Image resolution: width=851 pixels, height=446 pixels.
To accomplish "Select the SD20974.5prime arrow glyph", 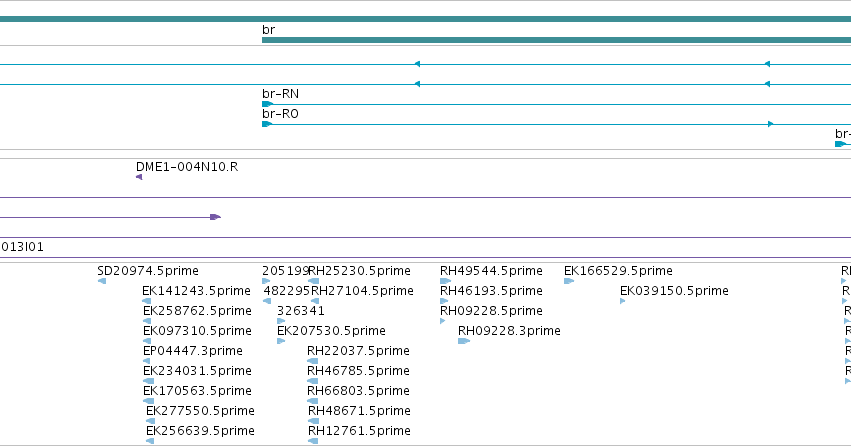I will (101, 281).
